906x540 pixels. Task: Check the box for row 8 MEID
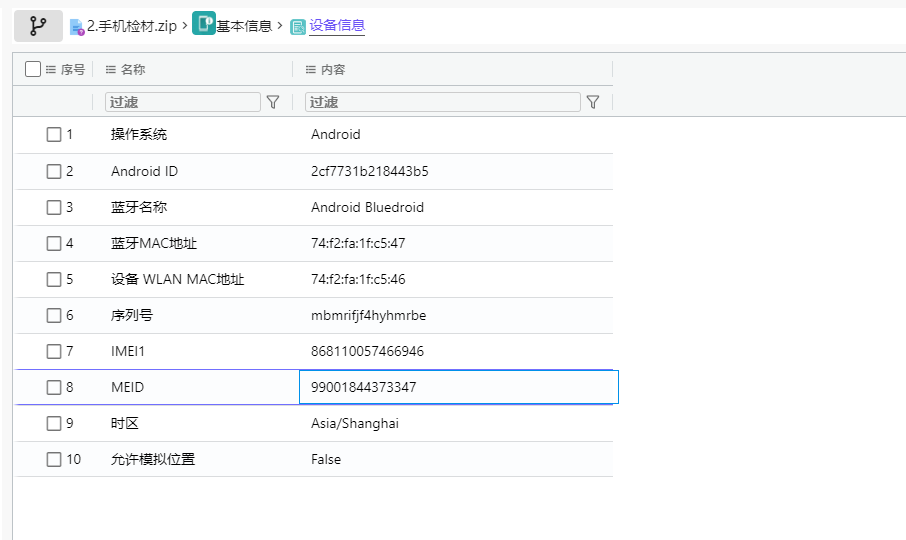[x=54, y=387]
